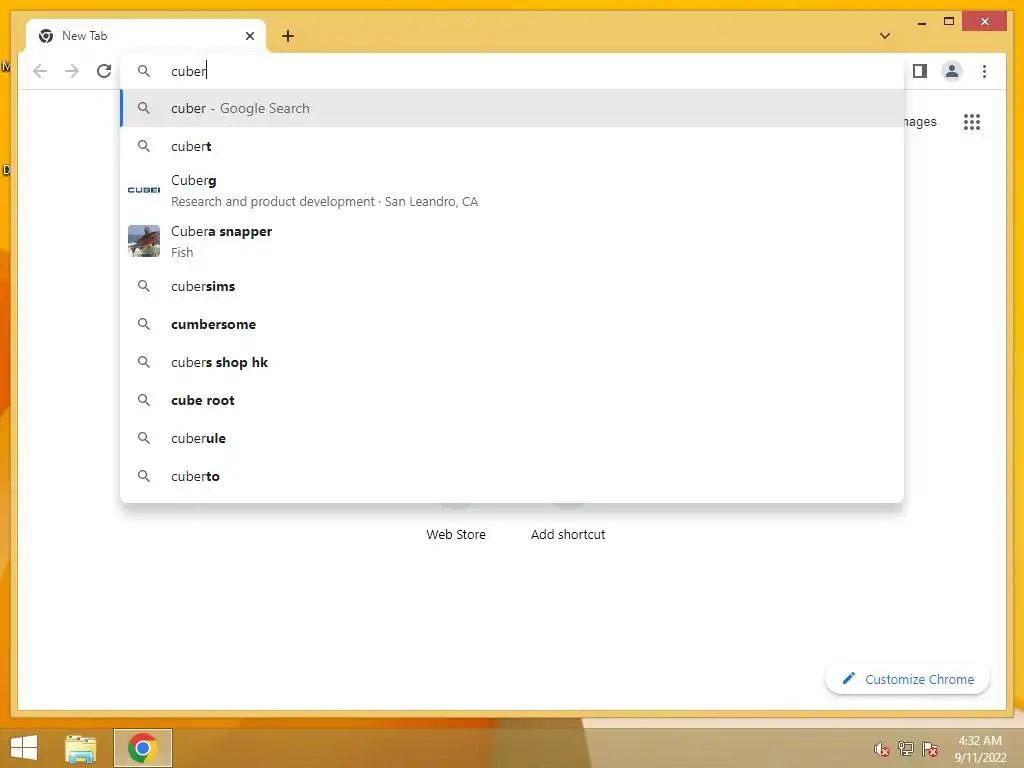Click the search icon beside 'cube root'
The image size is (1024, 768).
click(x=144, y=400)
